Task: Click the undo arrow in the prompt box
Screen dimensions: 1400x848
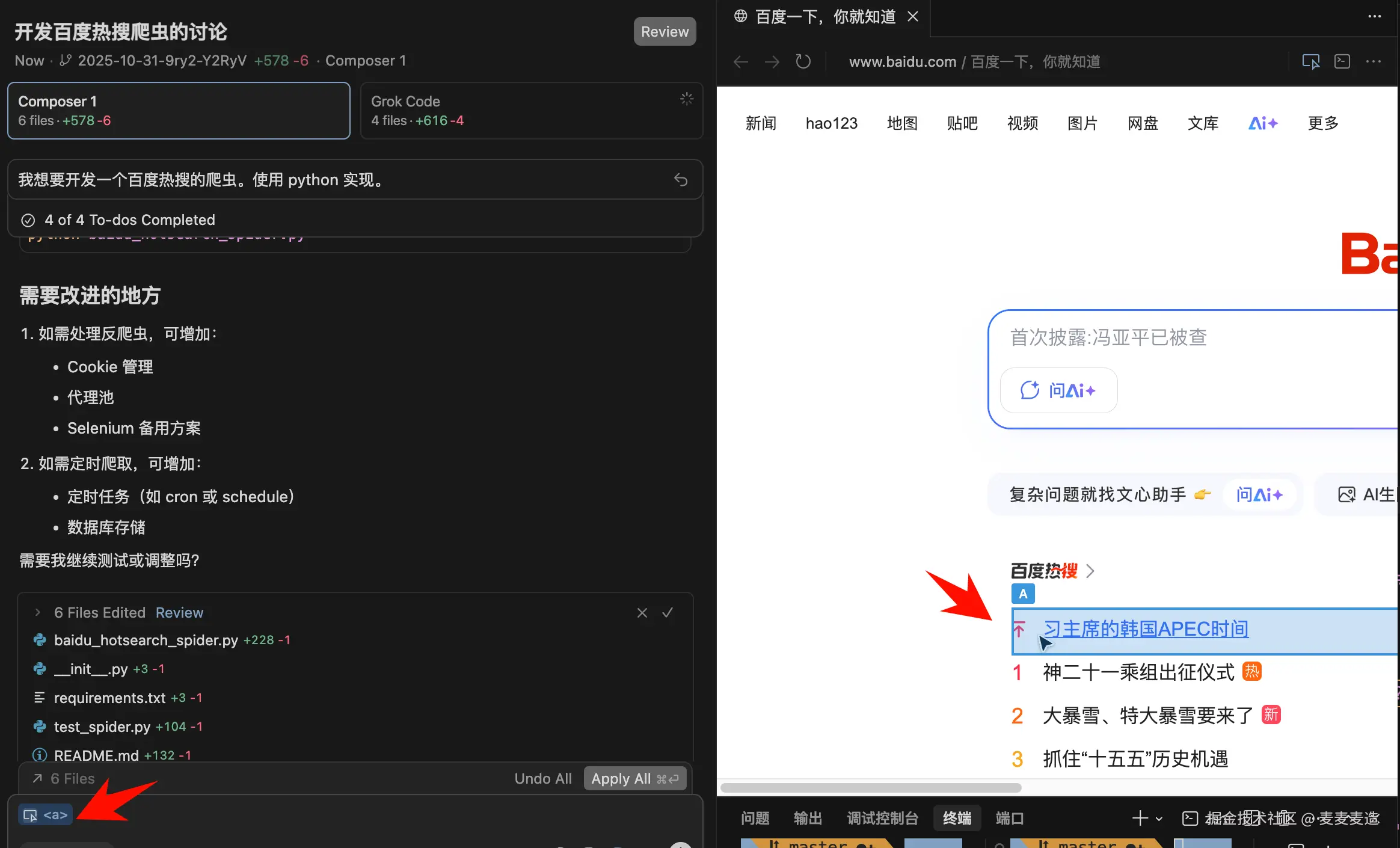Action: [681, 179]
